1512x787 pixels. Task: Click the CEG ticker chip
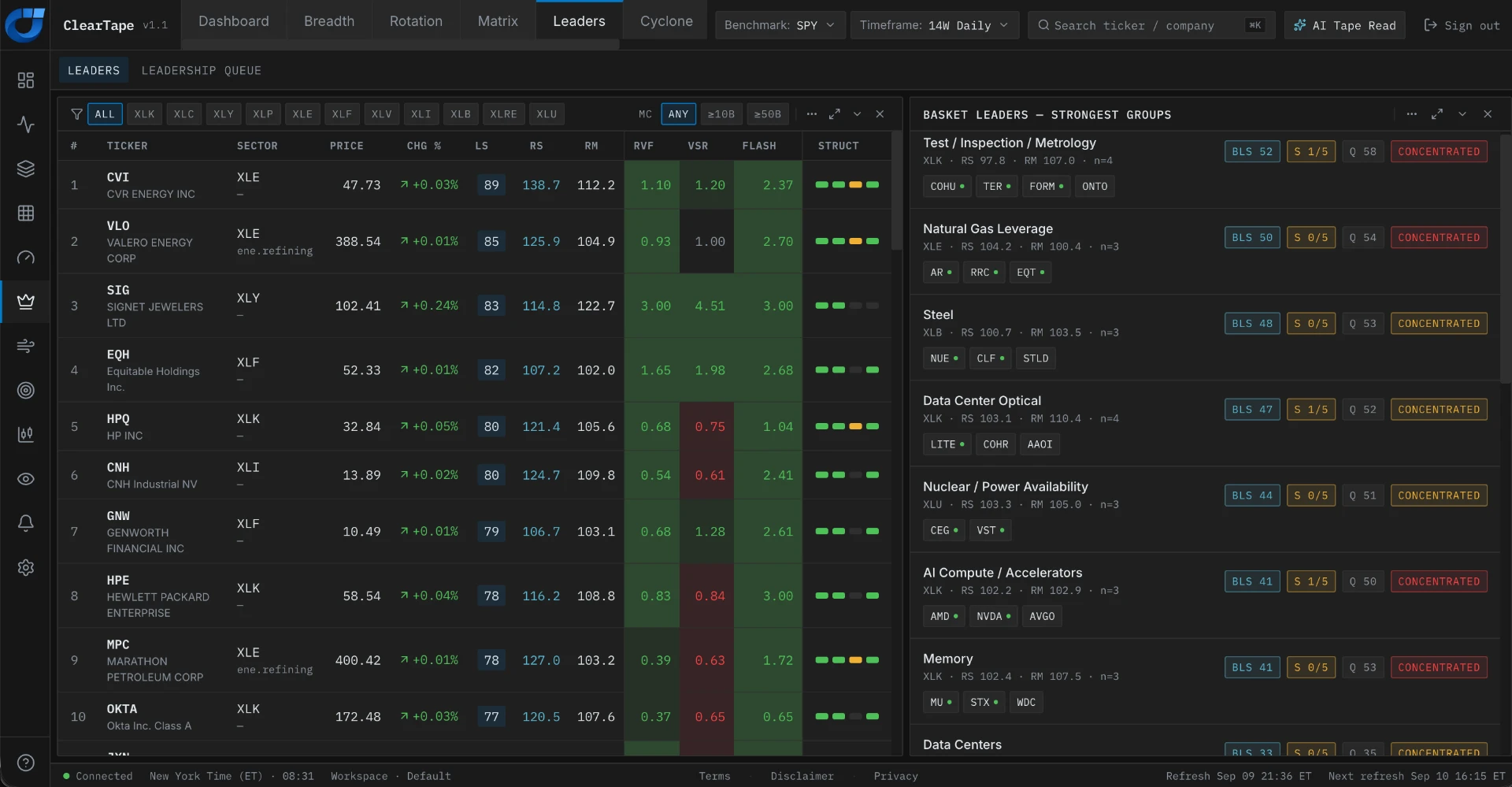[x=944, y=531]
